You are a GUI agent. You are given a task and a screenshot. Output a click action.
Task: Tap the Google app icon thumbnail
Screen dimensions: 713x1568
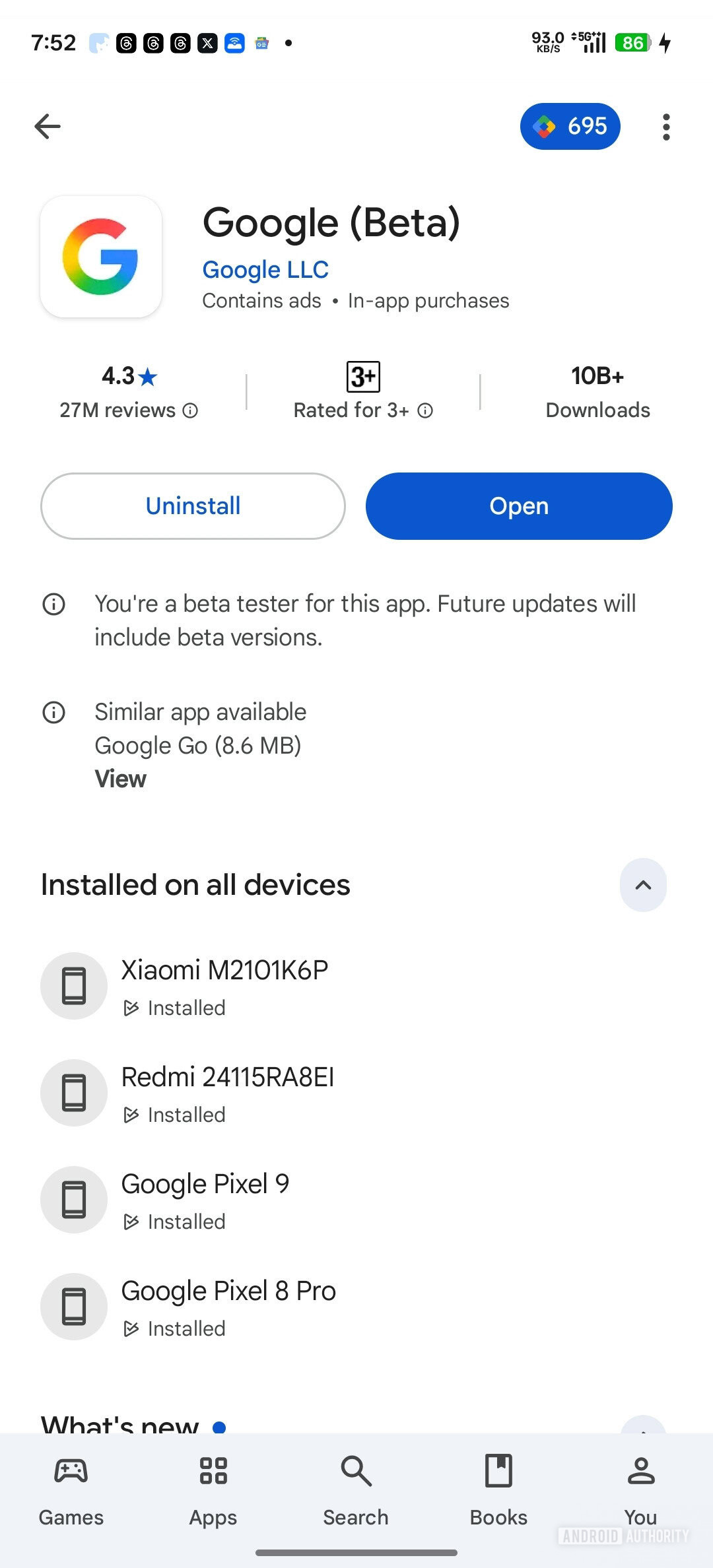coord(100,256)
